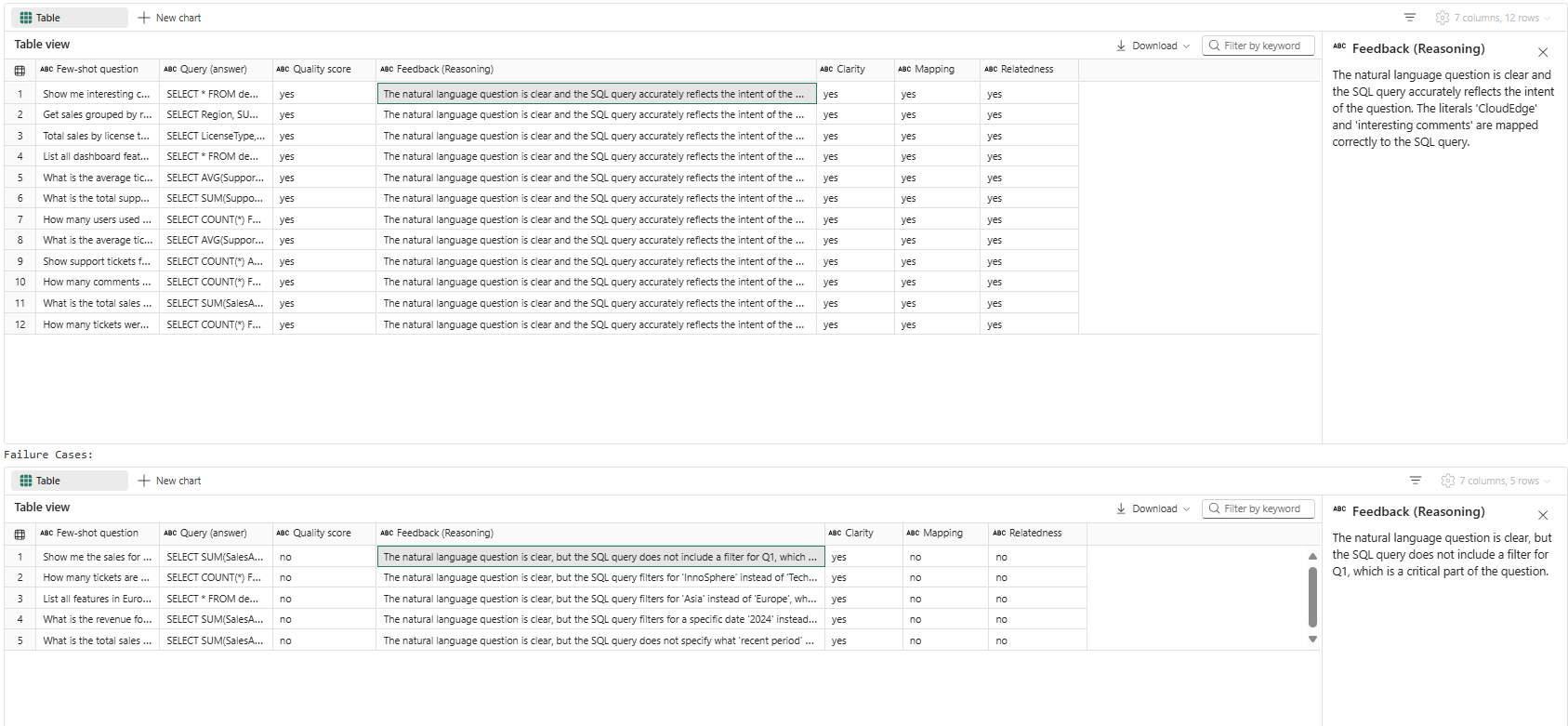
Task: Select Mapping column header in top table
Action: [937, 70]
